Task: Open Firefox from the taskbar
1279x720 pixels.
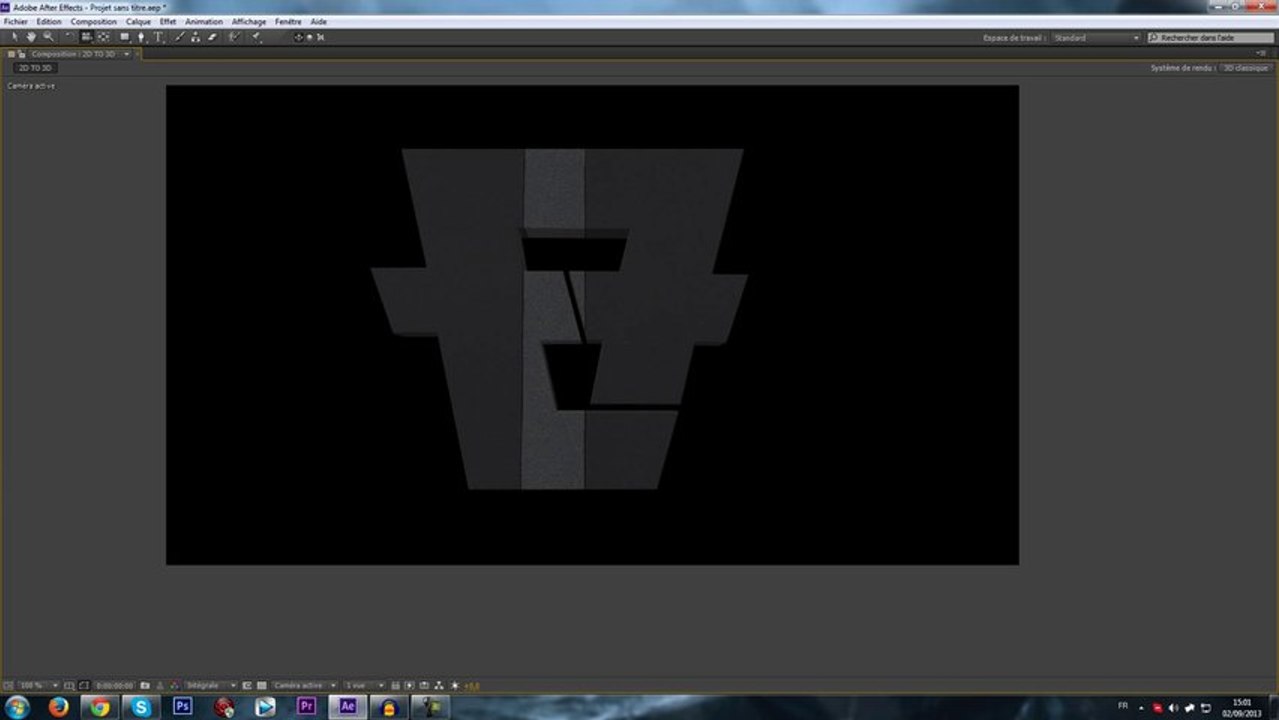Action: 58,707
